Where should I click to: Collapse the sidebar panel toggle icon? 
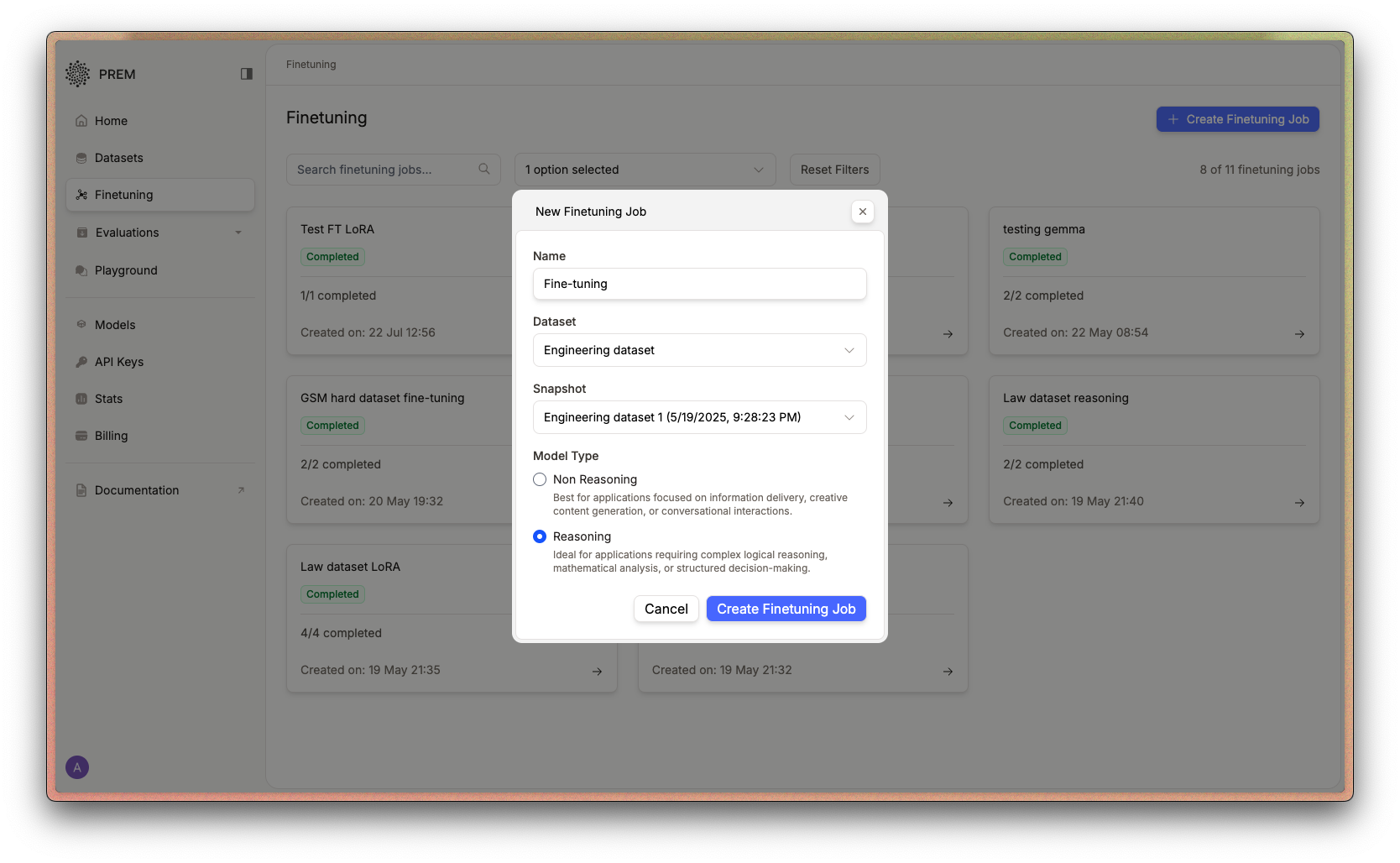(247, 74)
